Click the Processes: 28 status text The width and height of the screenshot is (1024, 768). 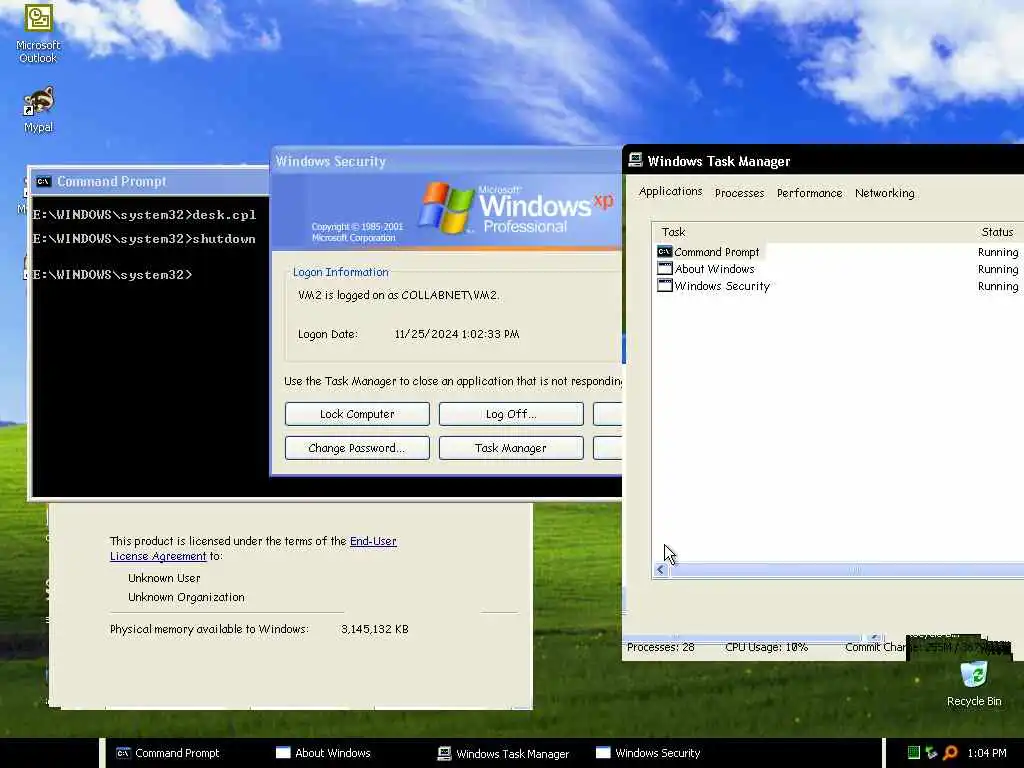click(660, 647)
